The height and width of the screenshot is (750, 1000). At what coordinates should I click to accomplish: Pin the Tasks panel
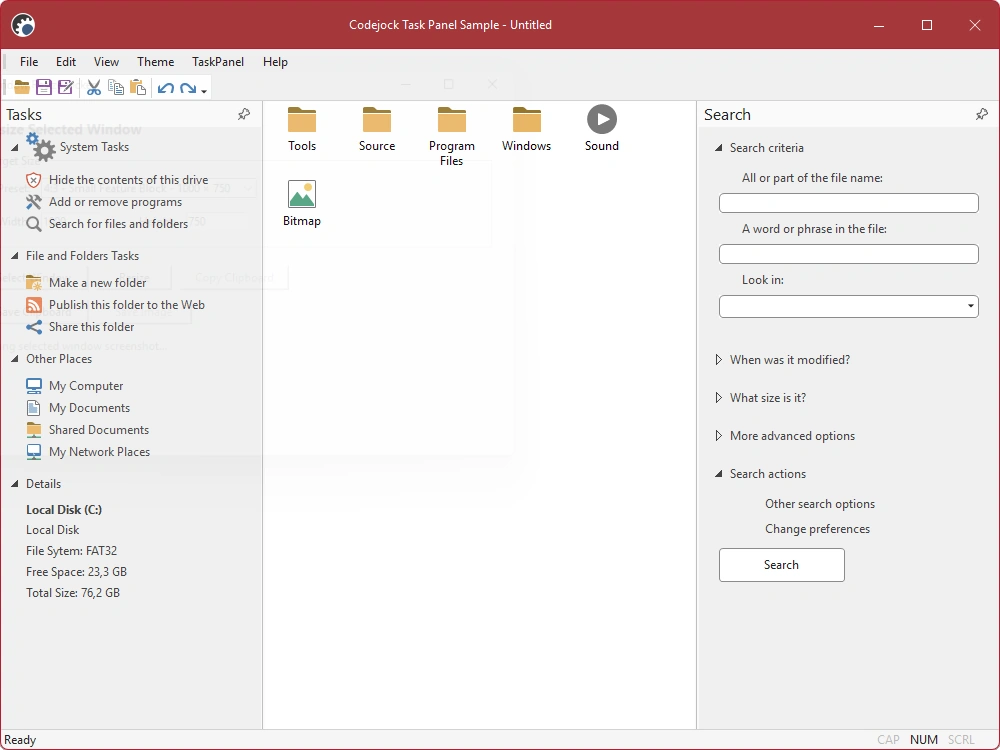(x=244, y=114)
